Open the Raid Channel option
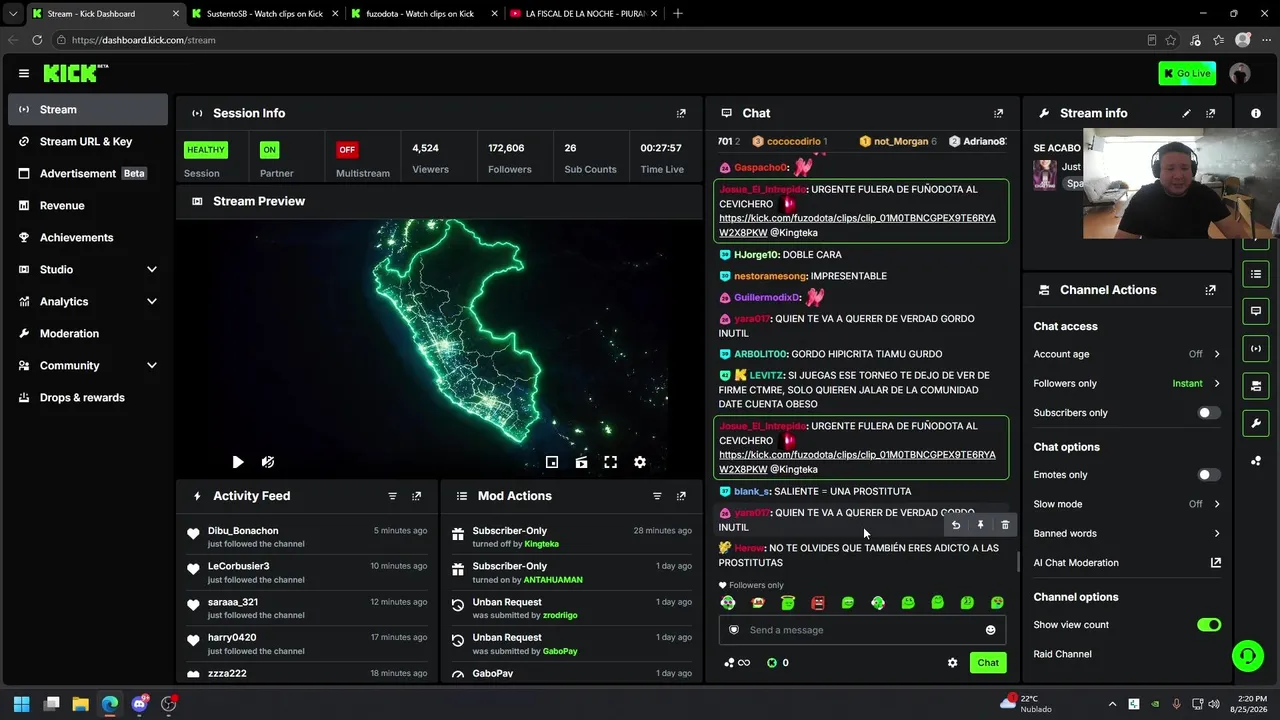 click(x=1062, y=654)
